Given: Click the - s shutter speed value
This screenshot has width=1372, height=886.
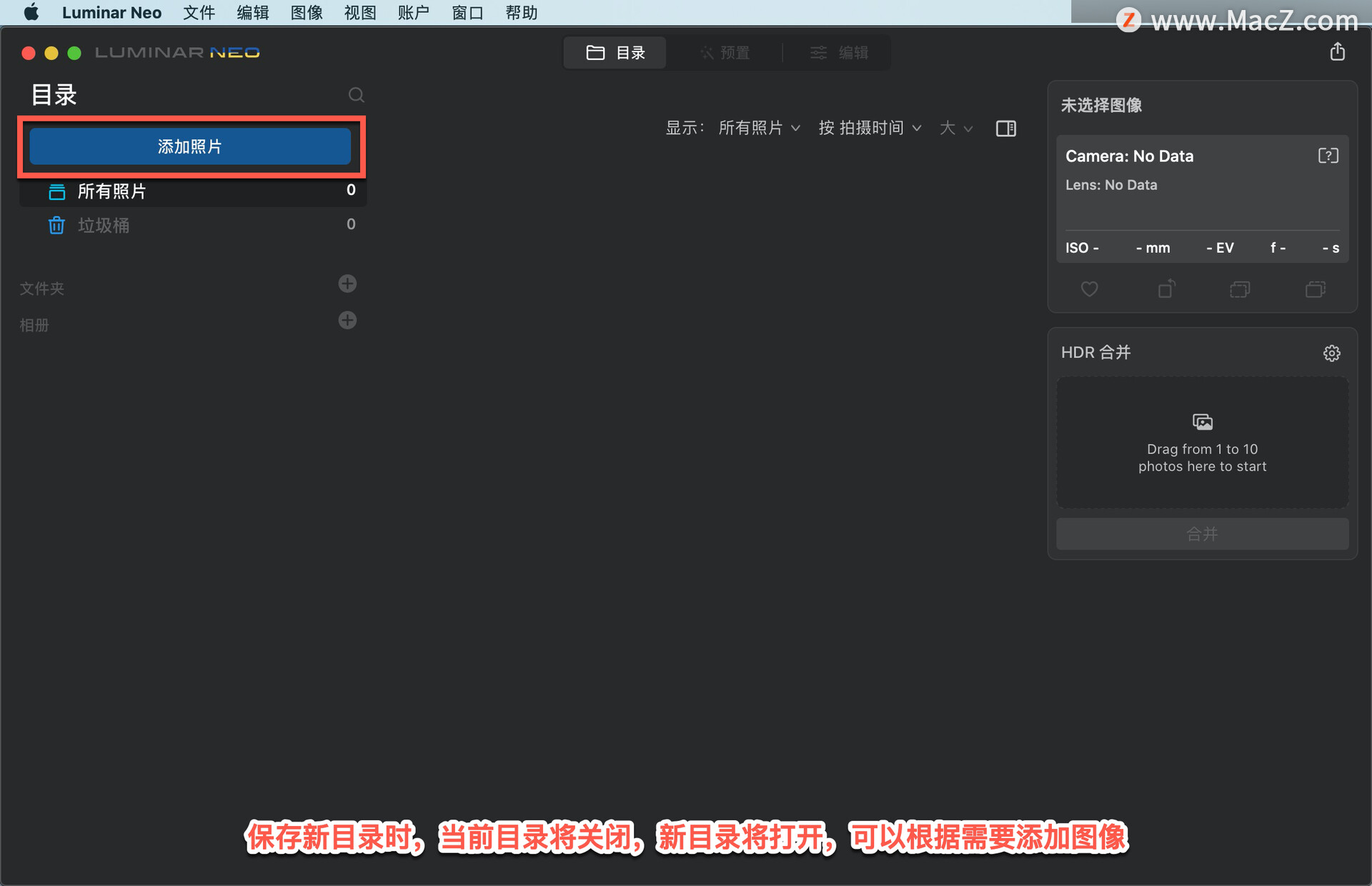Looking at the screenshot, I should click(1331, 248).
